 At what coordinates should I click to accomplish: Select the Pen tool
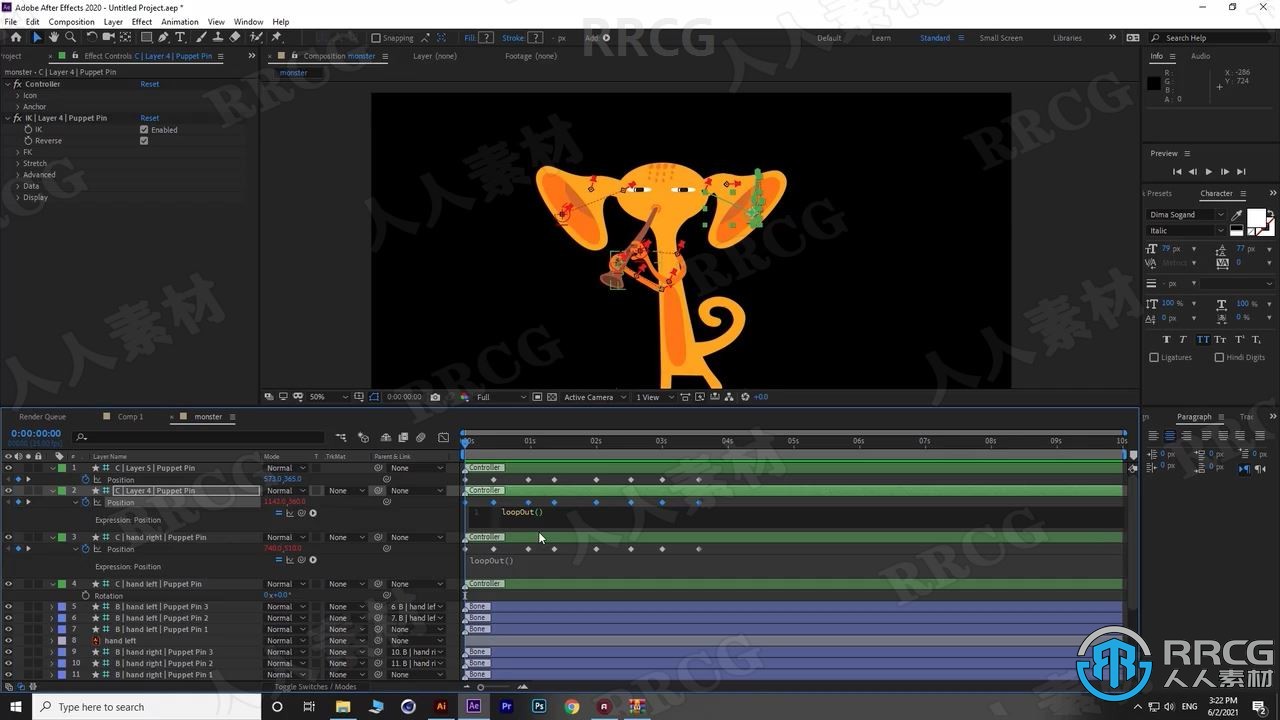pos(163,37)
